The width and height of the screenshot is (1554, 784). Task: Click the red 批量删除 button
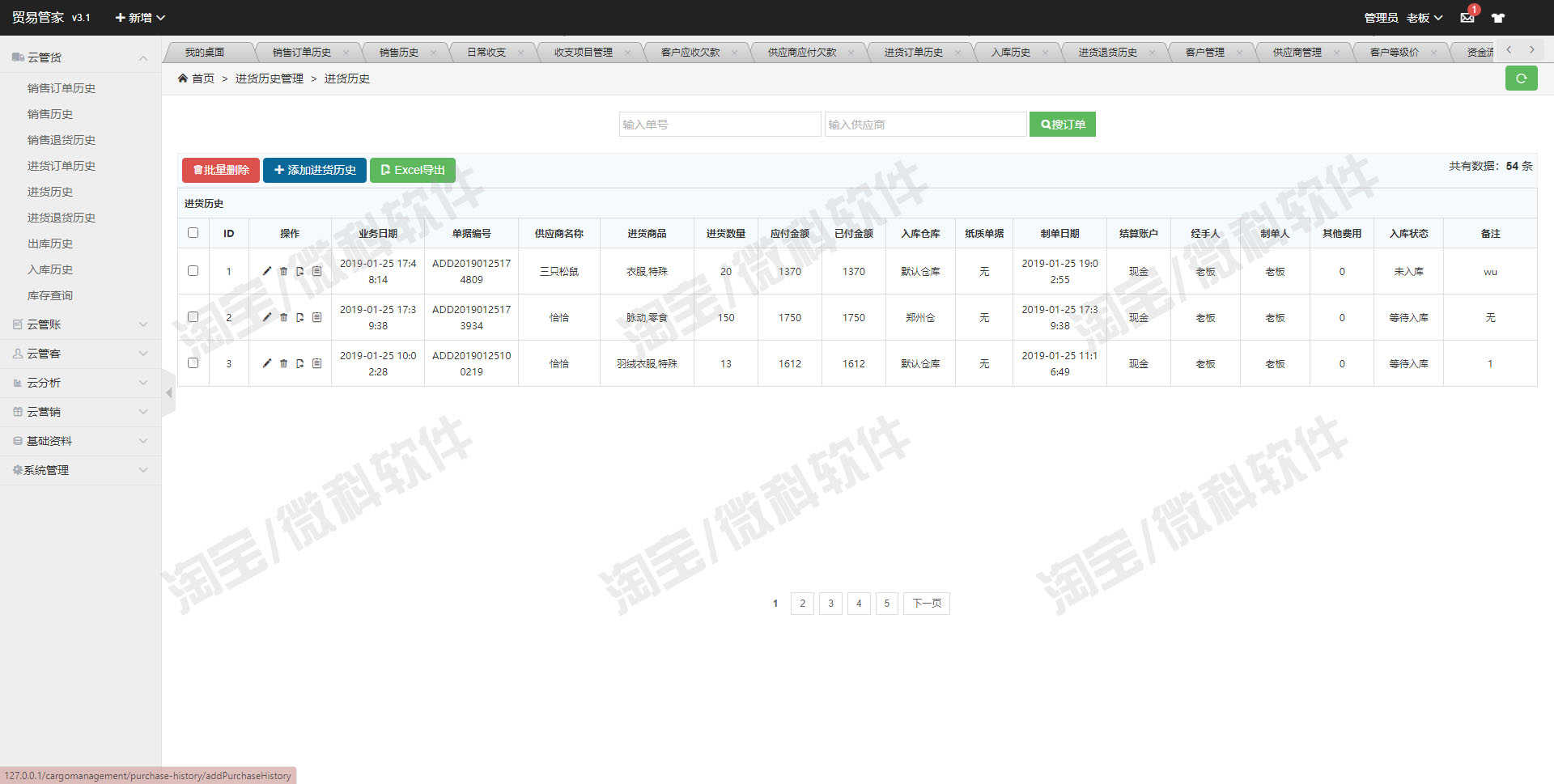tap(221, 170)
